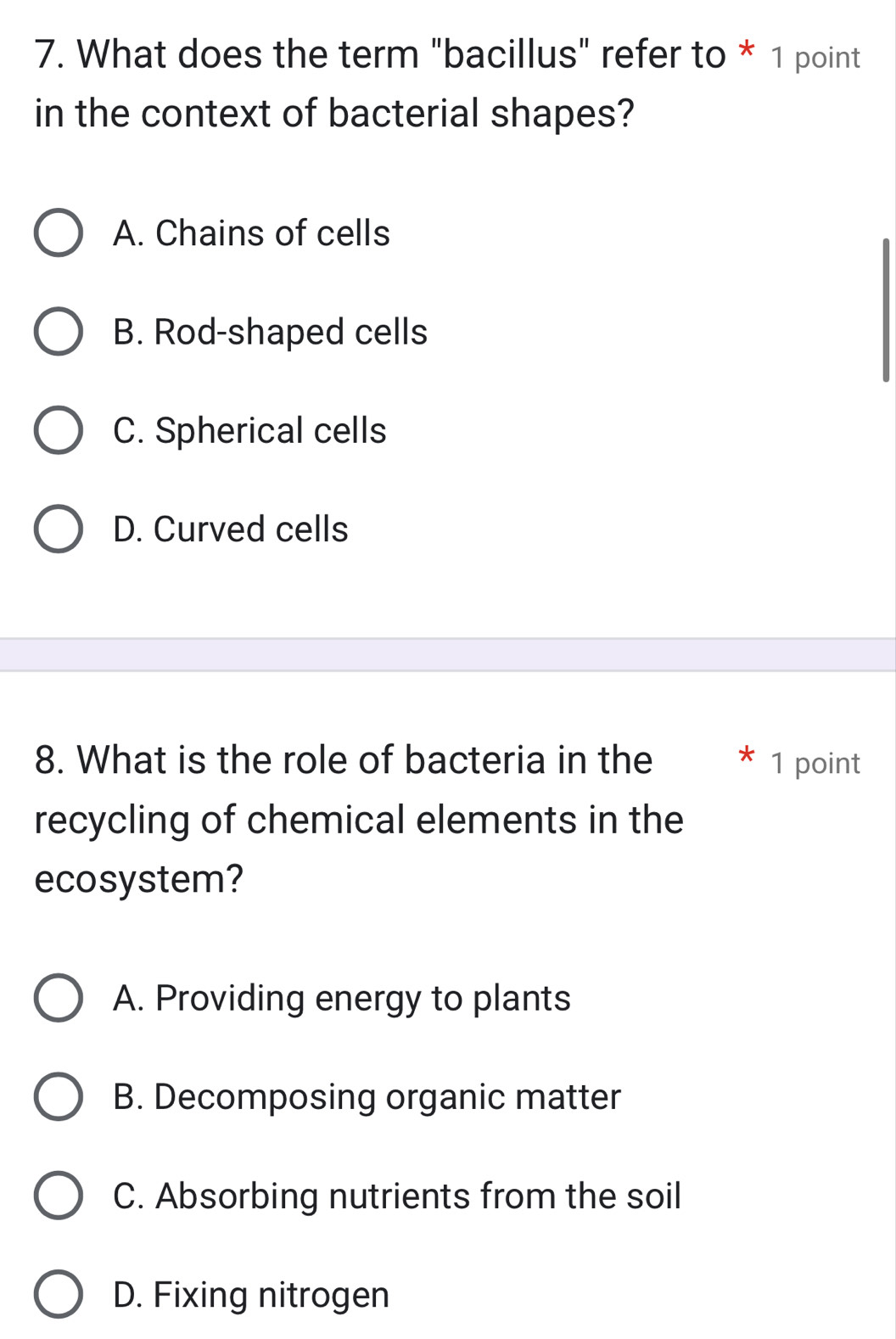
Task: Select radio button for 'A. Providing energy to plants'
Action: coord(59,998)
